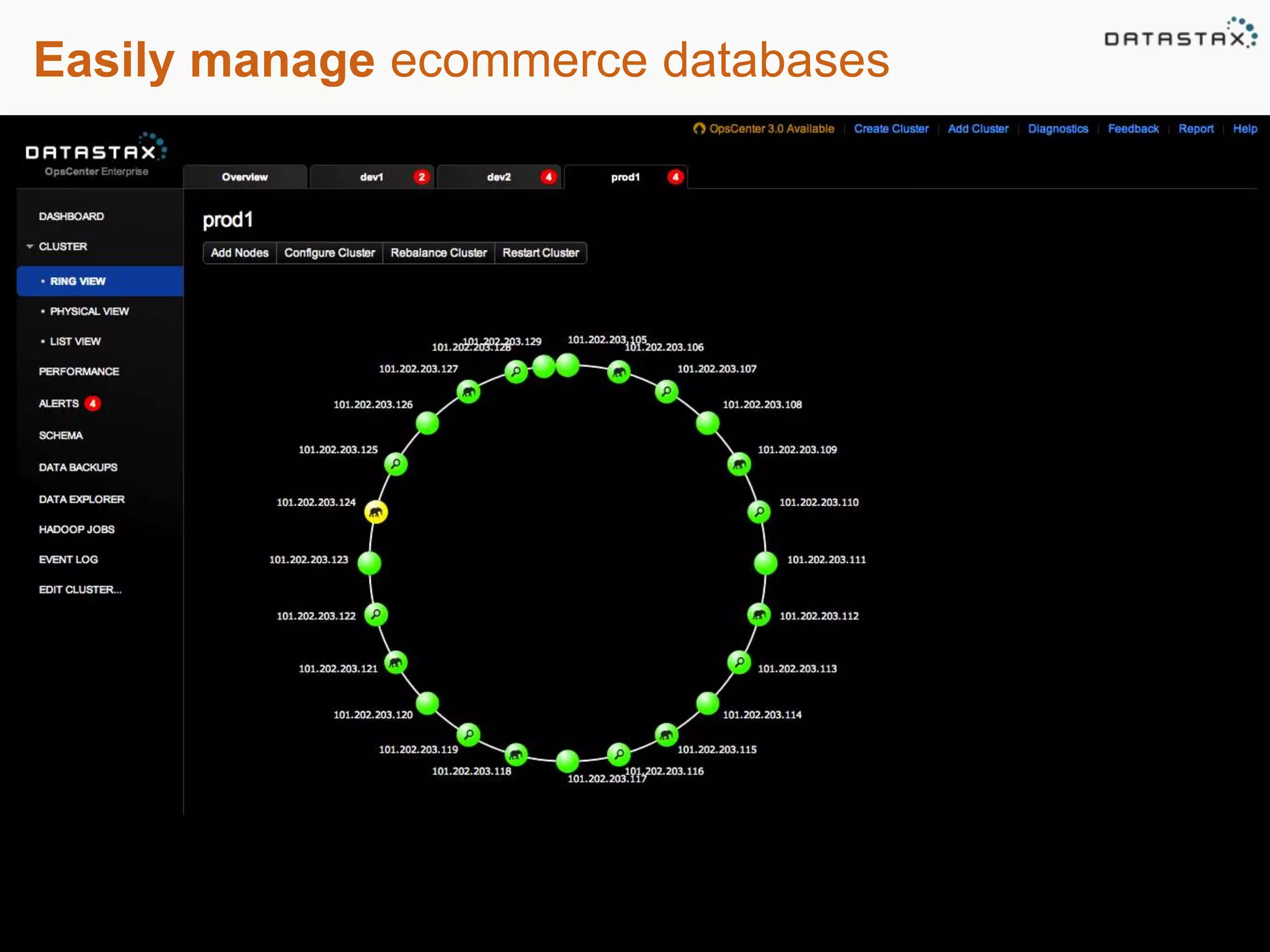This screenshot has width=1270, height=952.
Task: Select the Hadoop node 101.202.203.106
Action: [x=619, y=372]
